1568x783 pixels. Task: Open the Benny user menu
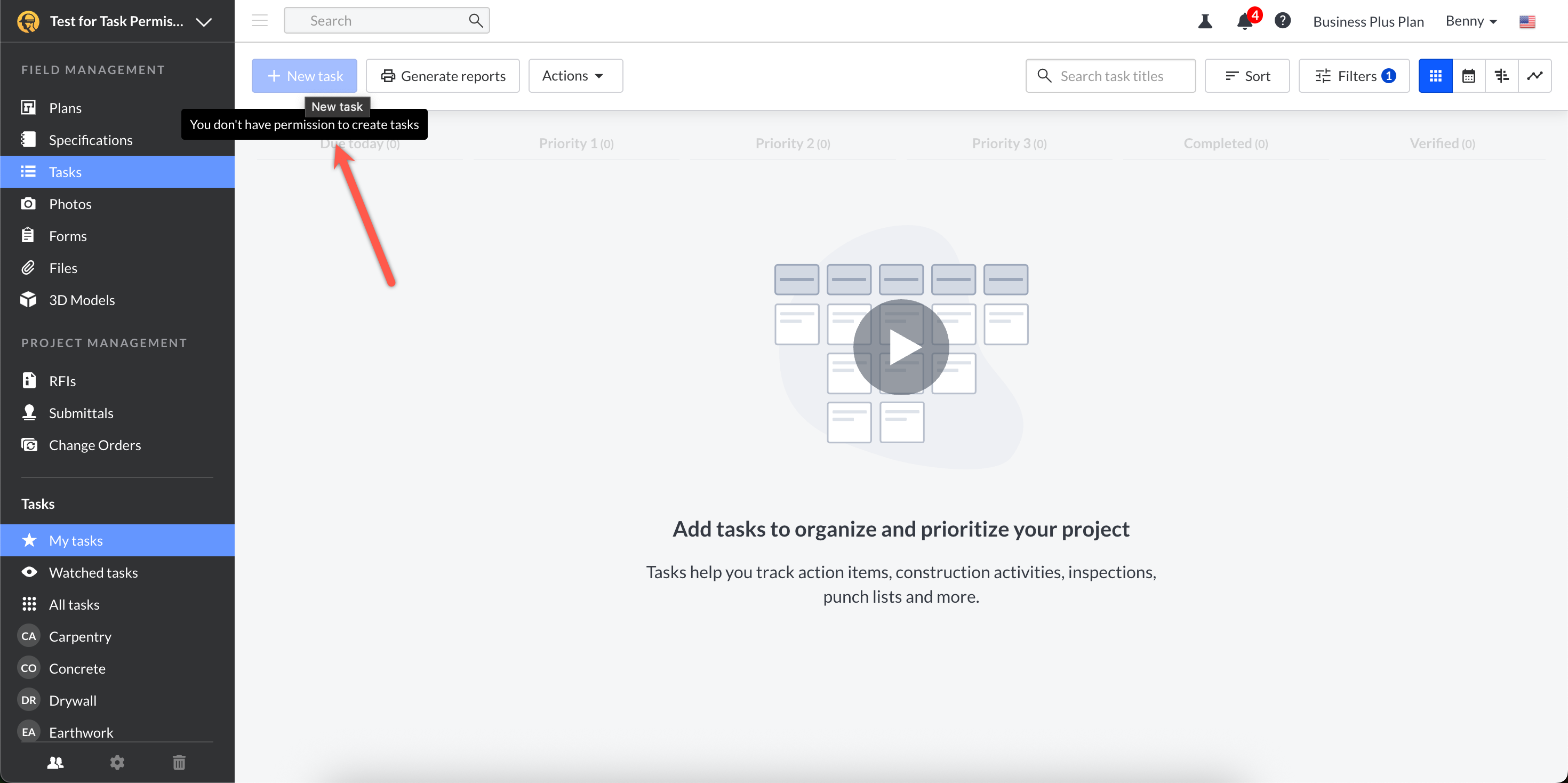[1470, 21]
